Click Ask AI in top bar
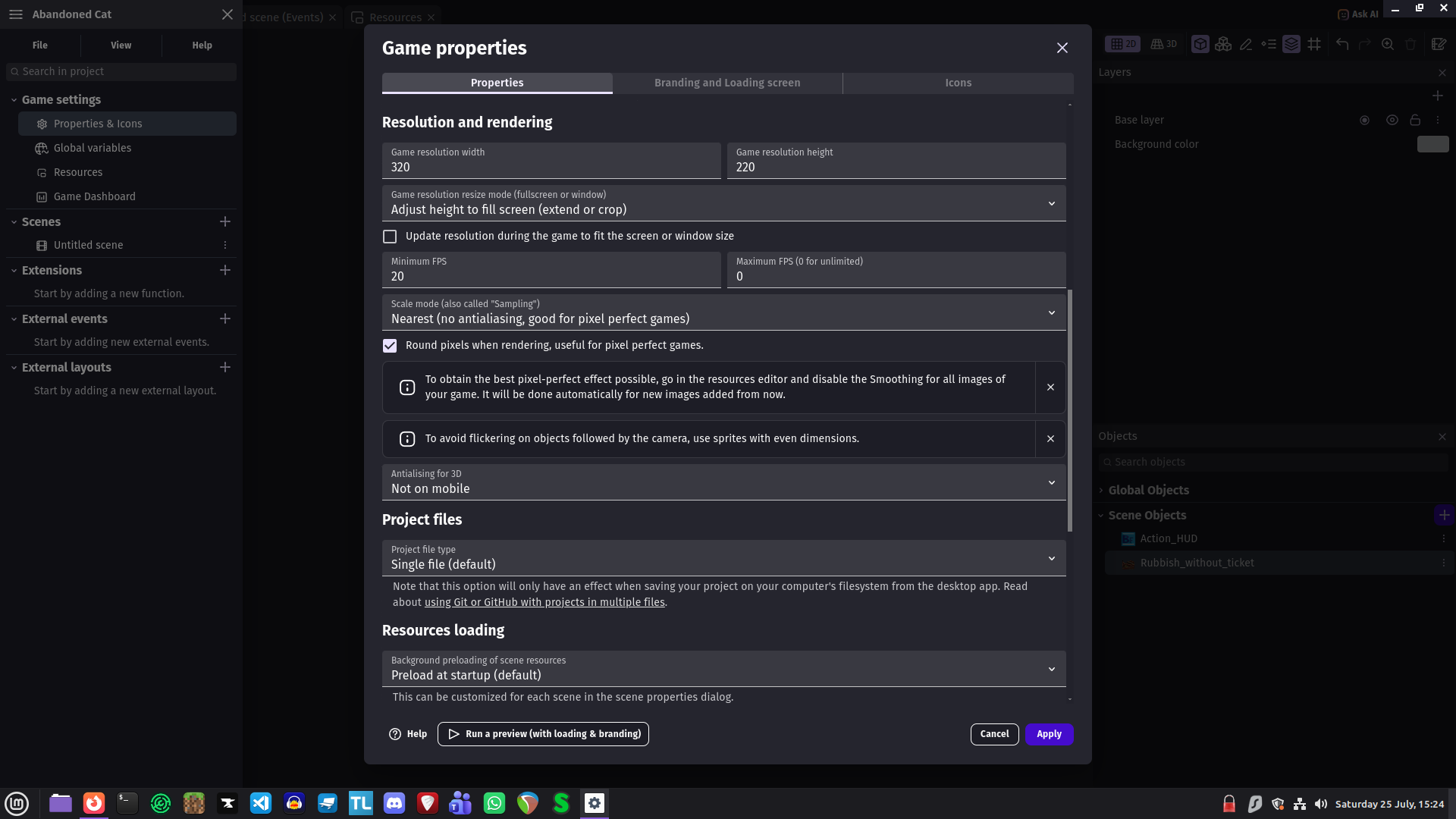The height and width of the screenshot is (819, 1456). [x=1358, y=14]
